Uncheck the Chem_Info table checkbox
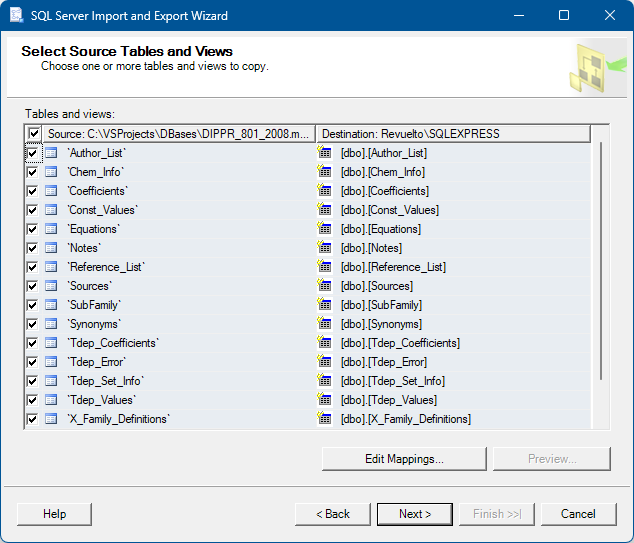Viewport: 634px width, 543px height. click(x=32, y=172)
